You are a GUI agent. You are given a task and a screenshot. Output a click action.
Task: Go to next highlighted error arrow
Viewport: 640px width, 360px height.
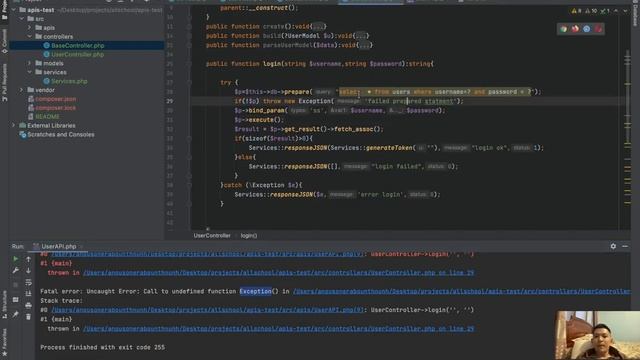pos(625,11)
